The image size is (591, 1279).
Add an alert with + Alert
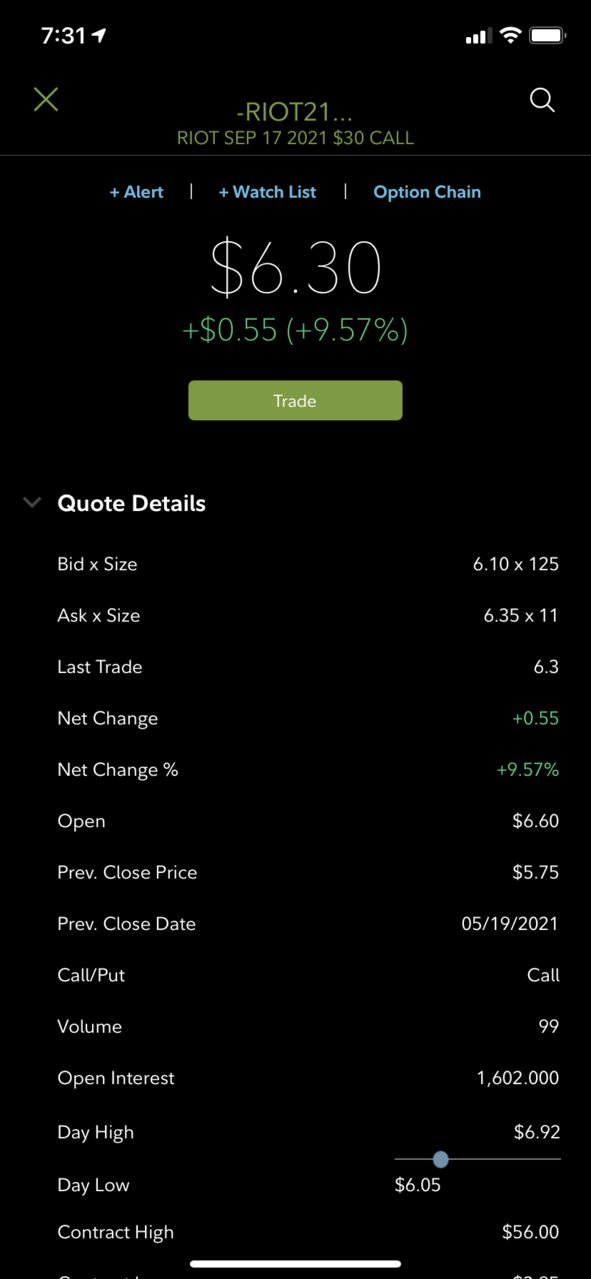(x=137, y=192)
